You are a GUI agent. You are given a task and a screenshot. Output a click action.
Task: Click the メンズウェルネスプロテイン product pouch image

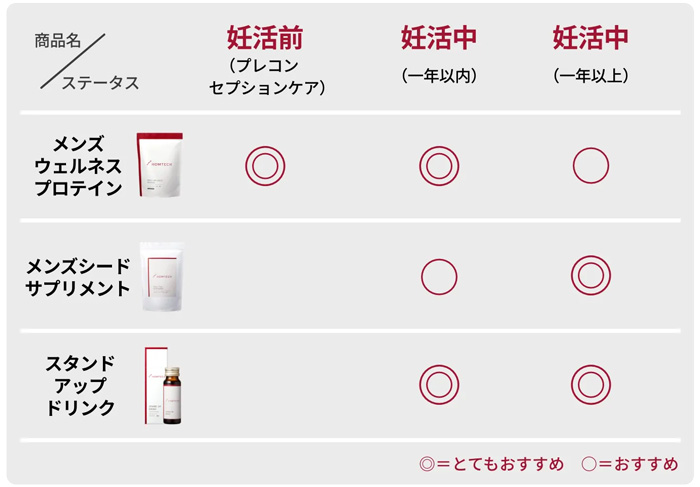pyautogui.click(x=159, y=163)
